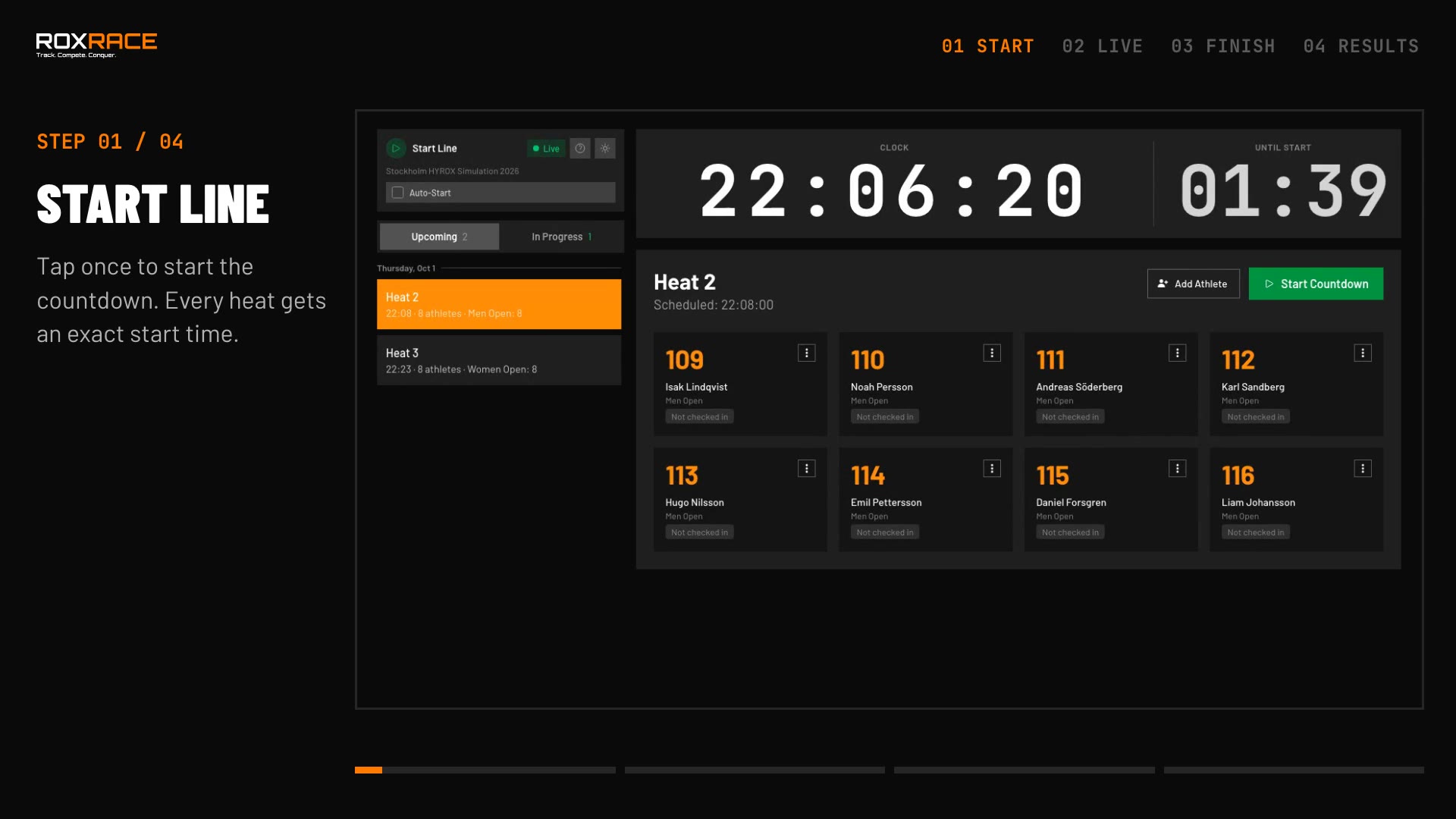Screen dimensions: 1456x819
Task: Click Daniel Forsgren's Not checked in badge
Action: (1070, 532)
